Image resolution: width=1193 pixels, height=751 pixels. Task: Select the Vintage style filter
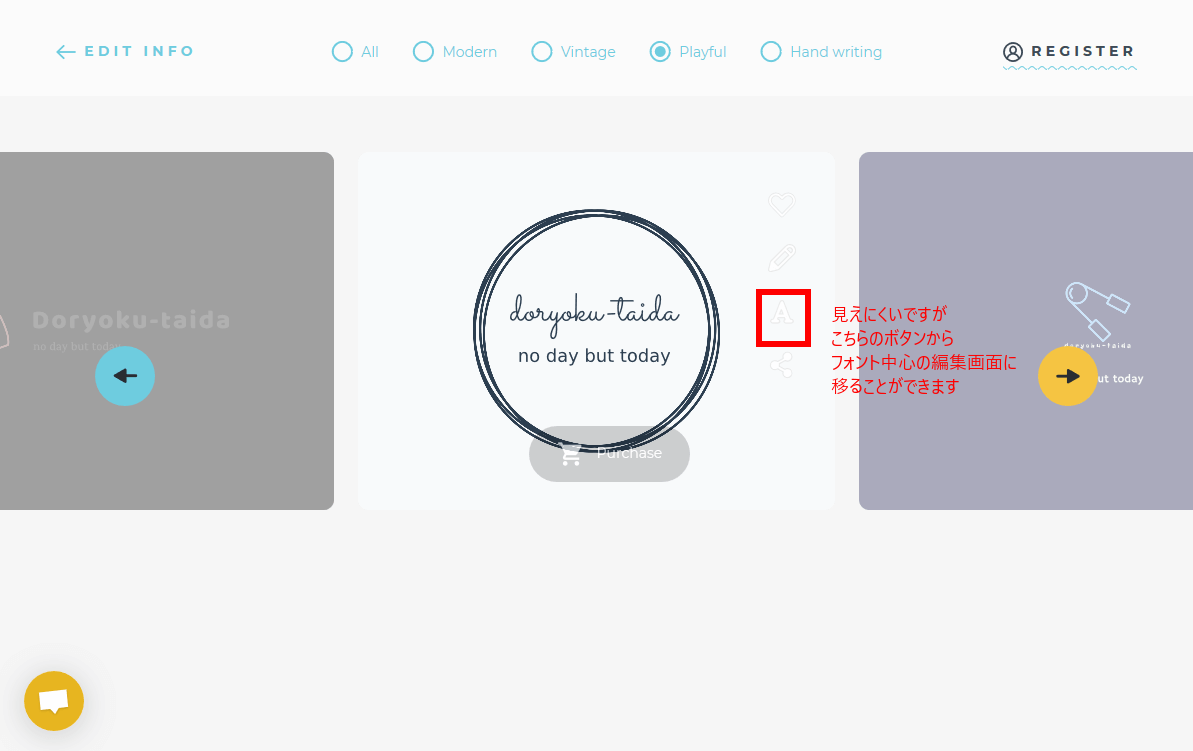[x=542, y=52]
